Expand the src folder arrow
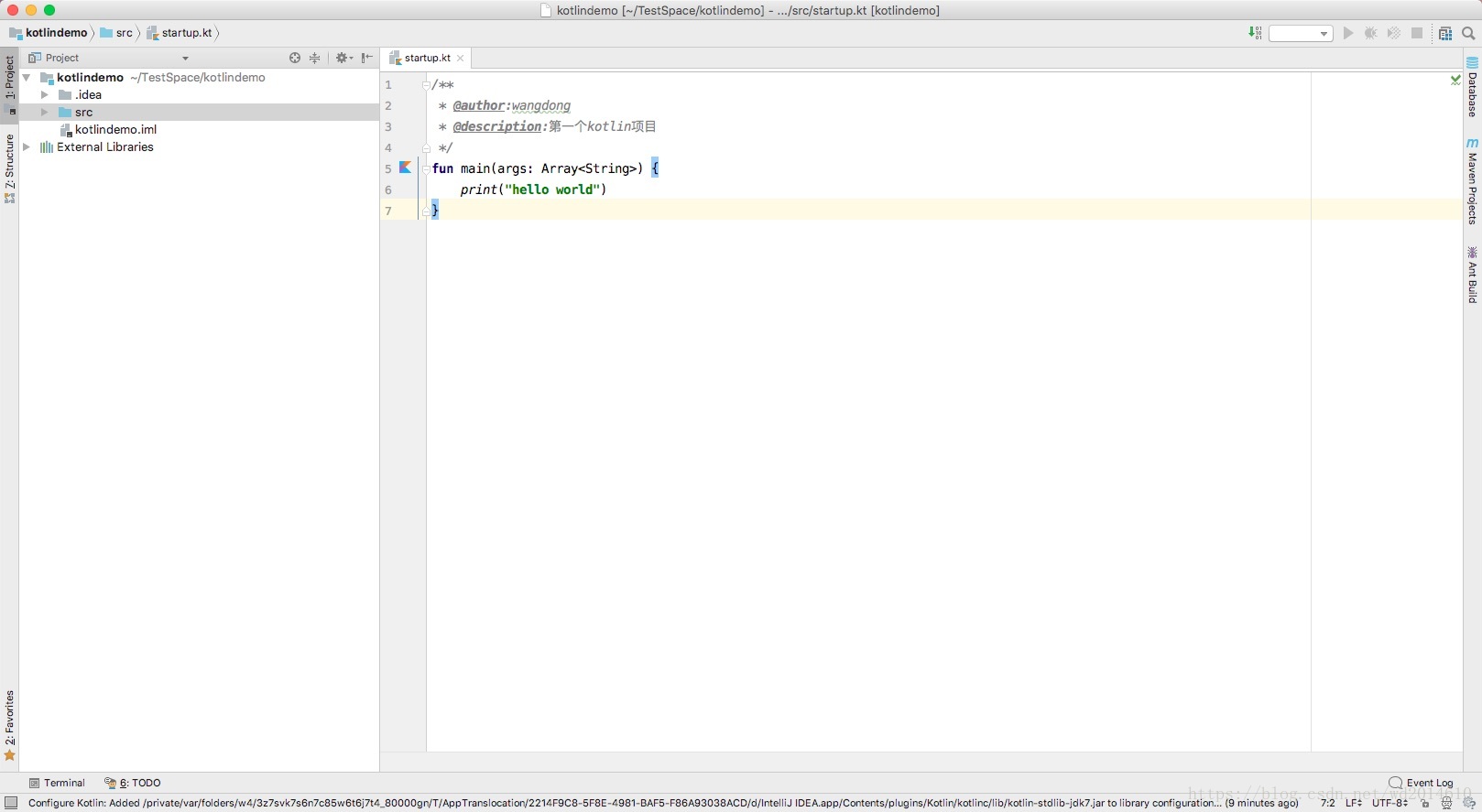The width and height of the screenshot is (1482, 812). [44, 113]
